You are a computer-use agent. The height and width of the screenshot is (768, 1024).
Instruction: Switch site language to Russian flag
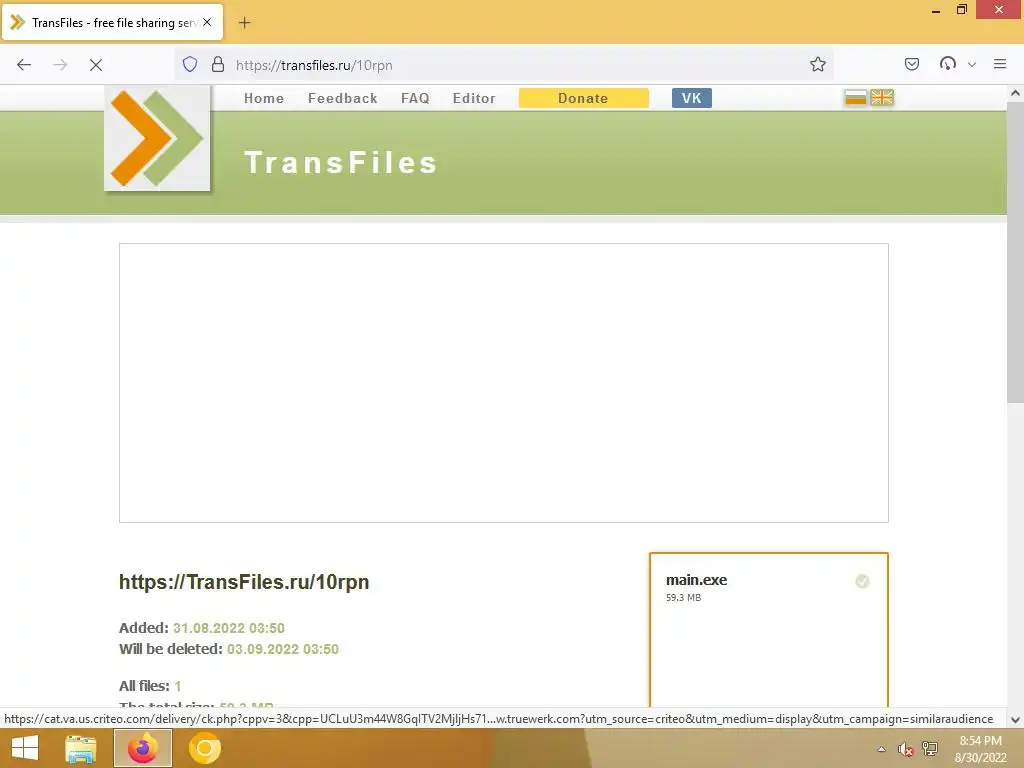856,97
